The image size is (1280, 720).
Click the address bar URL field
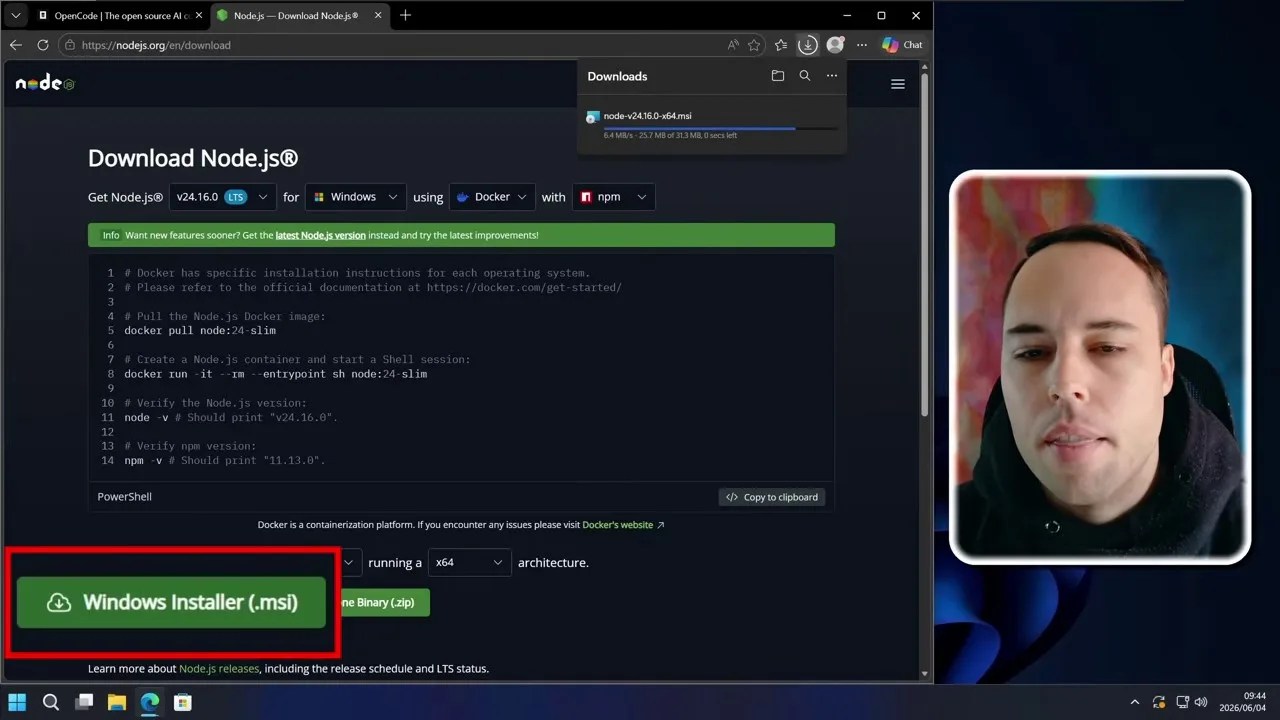400,45
